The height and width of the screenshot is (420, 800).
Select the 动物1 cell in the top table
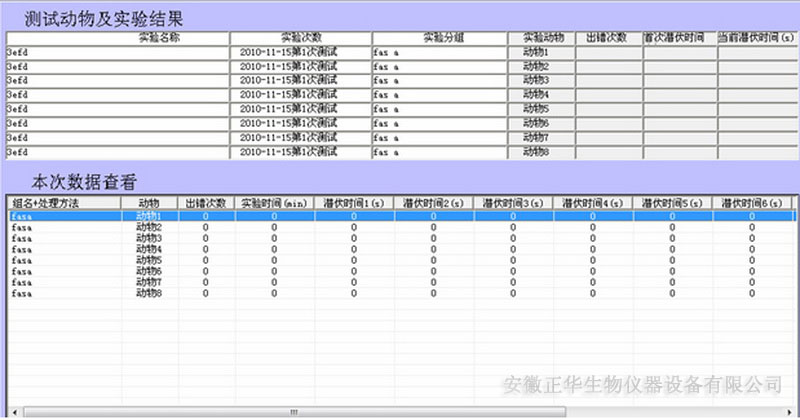(542, 53)
